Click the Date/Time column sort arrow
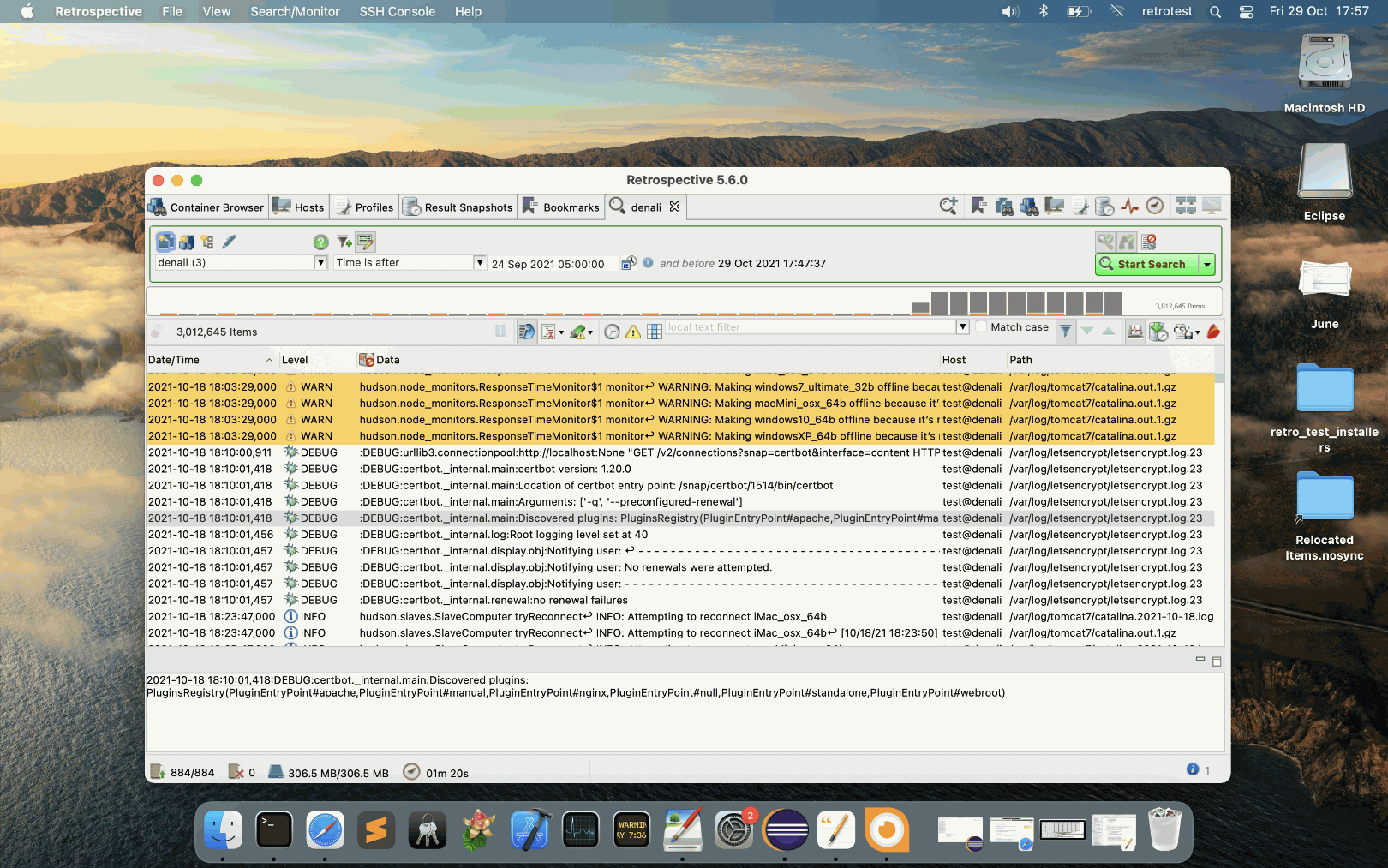Image resolution: width=1388 pixels, height=868 pixels. (x=269, y=361)
